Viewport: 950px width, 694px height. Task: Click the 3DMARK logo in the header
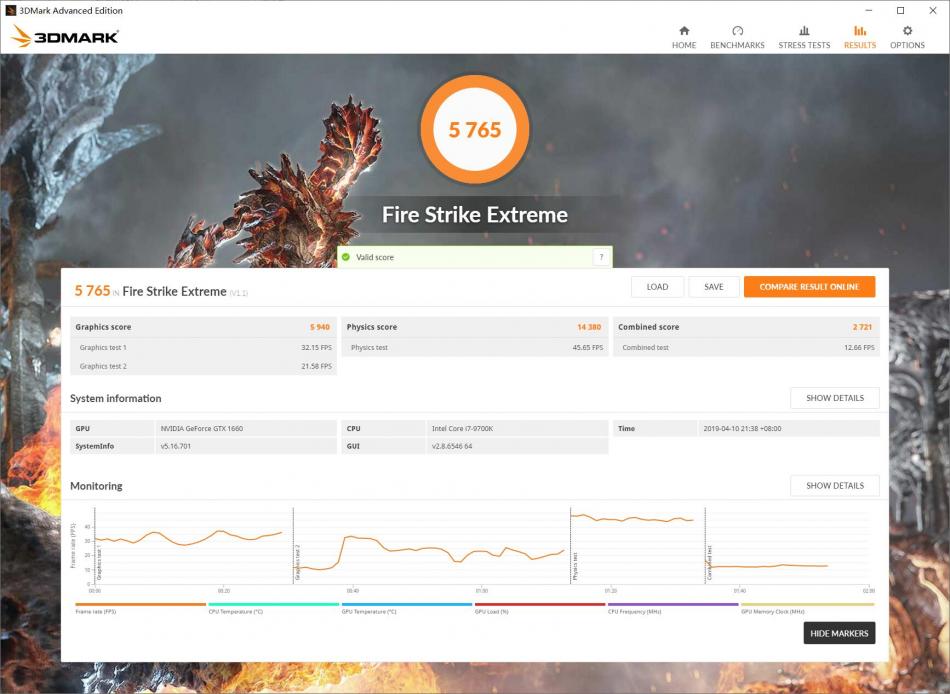(63, 33)
